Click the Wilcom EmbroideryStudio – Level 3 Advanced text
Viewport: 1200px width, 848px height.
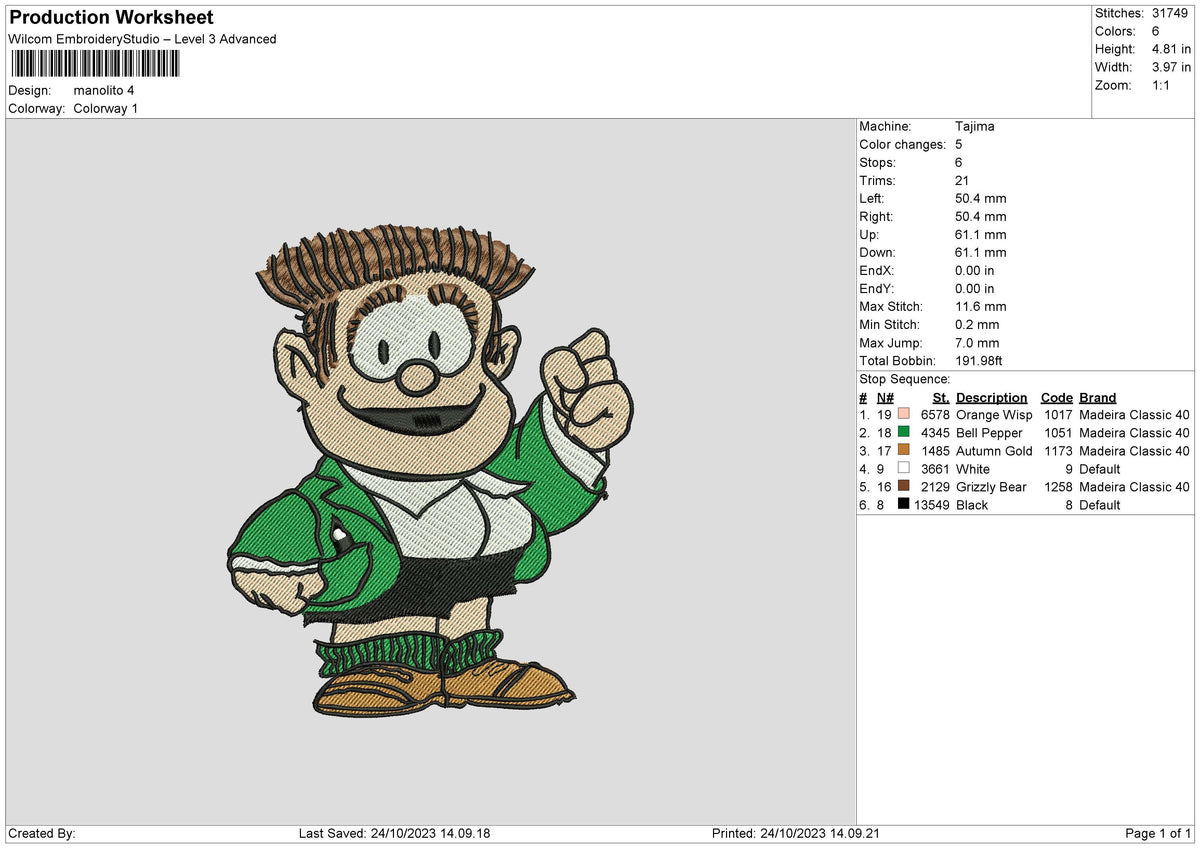click(x=142, y=39)
